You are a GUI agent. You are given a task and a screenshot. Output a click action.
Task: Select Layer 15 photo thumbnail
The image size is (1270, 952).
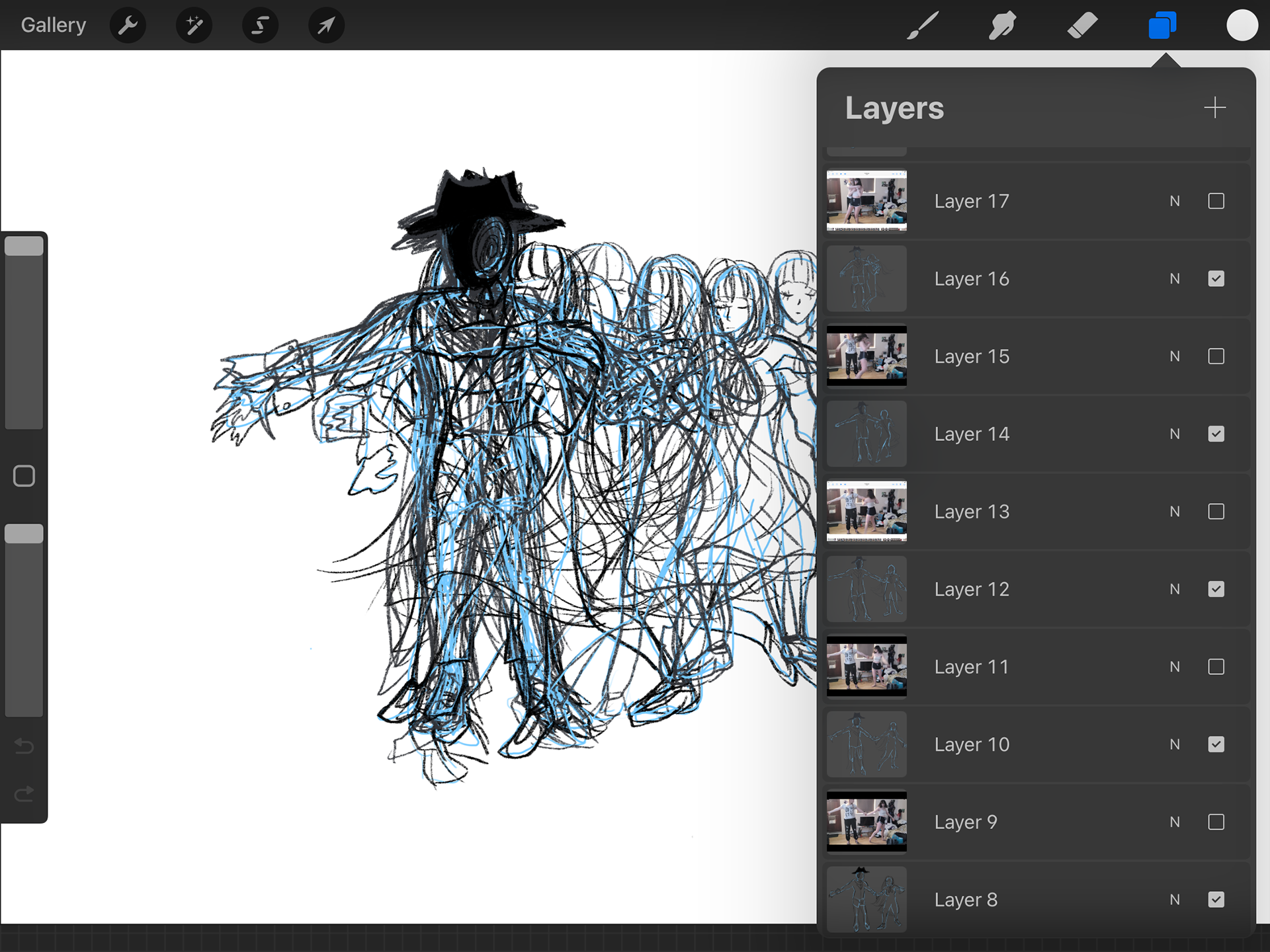(867, 356)
